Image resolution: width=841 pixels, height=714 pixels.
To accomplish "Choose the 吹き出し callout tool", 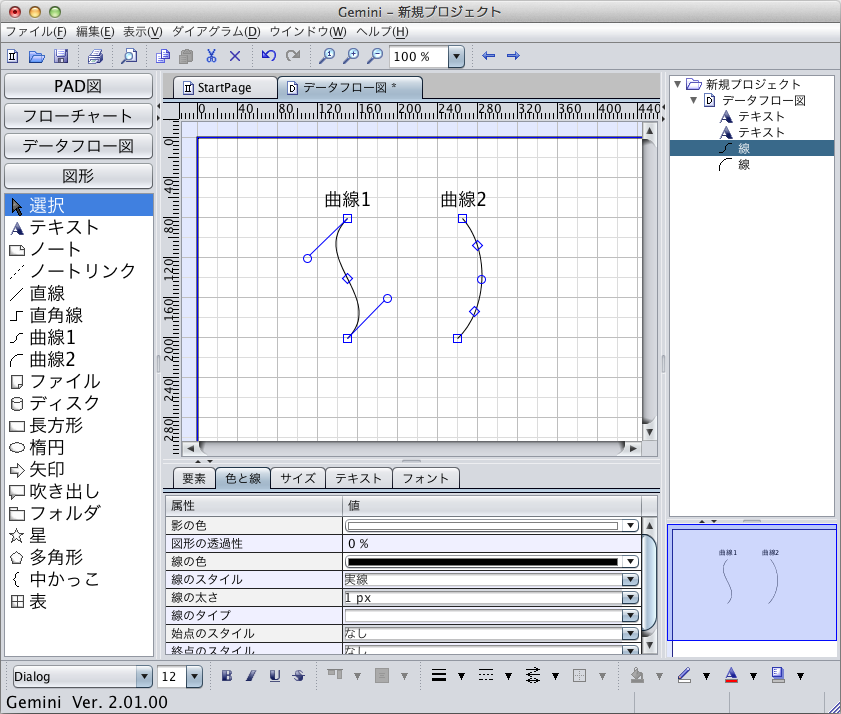I will 79,491.
